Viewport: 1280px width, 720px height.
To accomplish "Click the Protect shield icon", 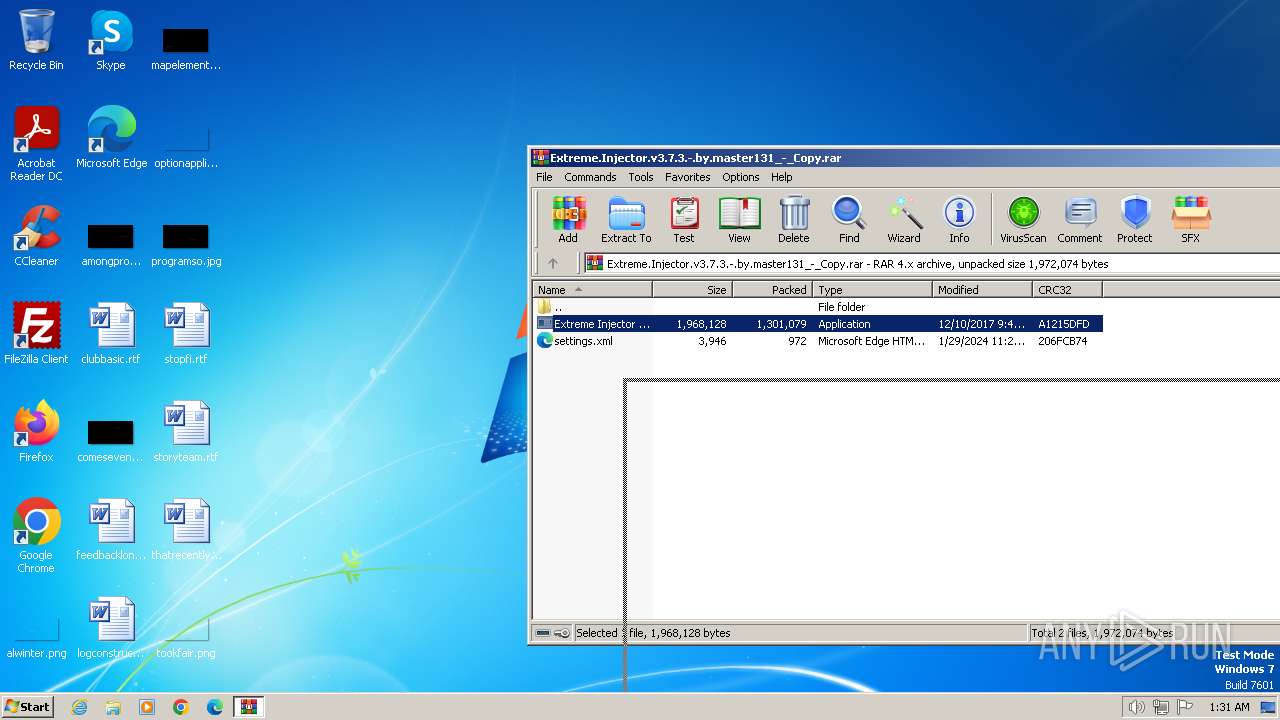I will click(1135, 220).
